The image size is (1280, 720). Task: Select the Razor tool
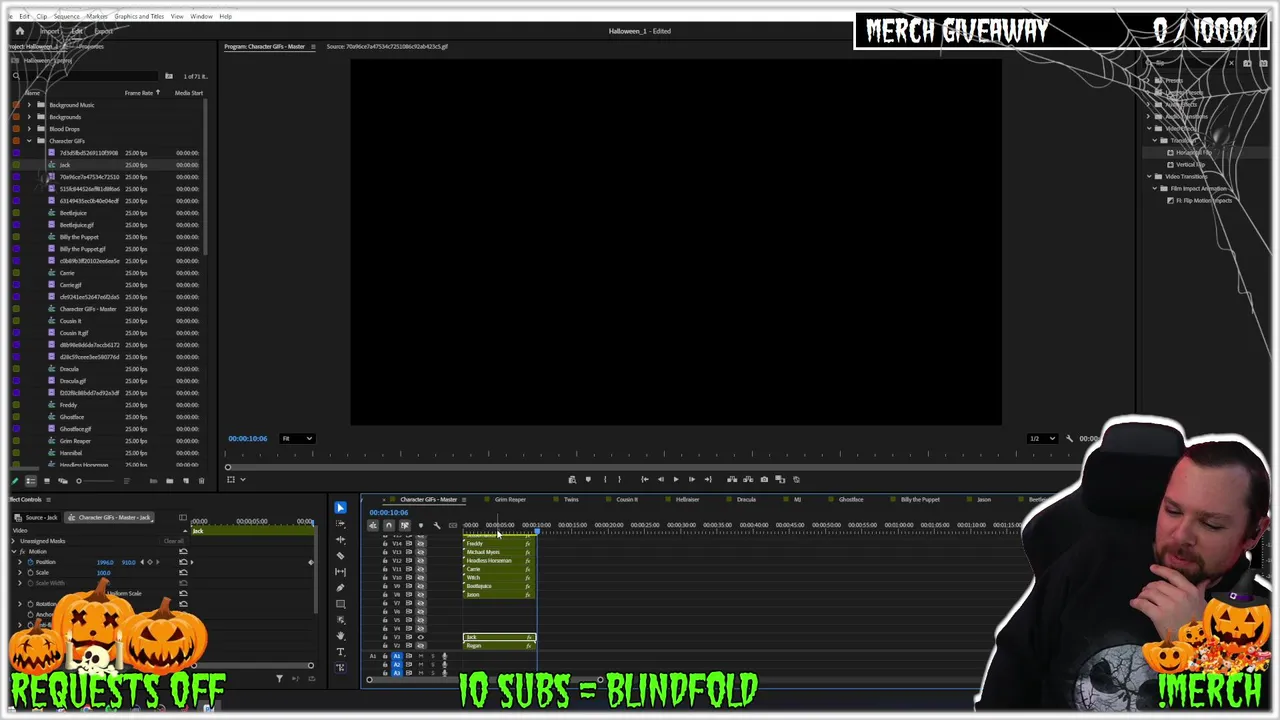[340, 556]
